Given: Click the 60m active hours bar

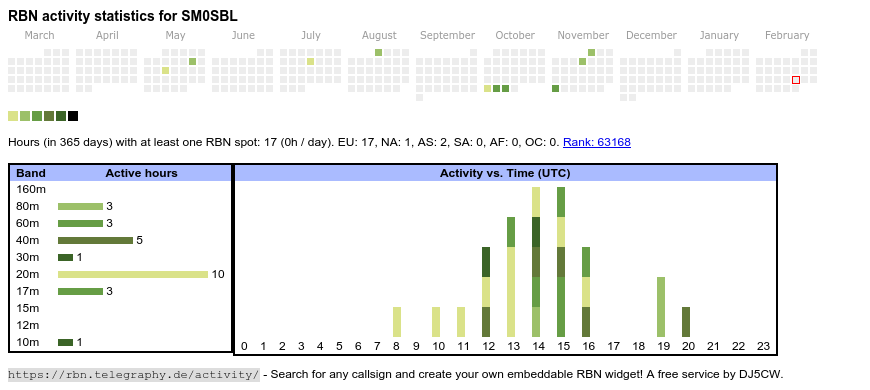Looking at the screenshot, I should pyautogui.click(x=80, y=224).
